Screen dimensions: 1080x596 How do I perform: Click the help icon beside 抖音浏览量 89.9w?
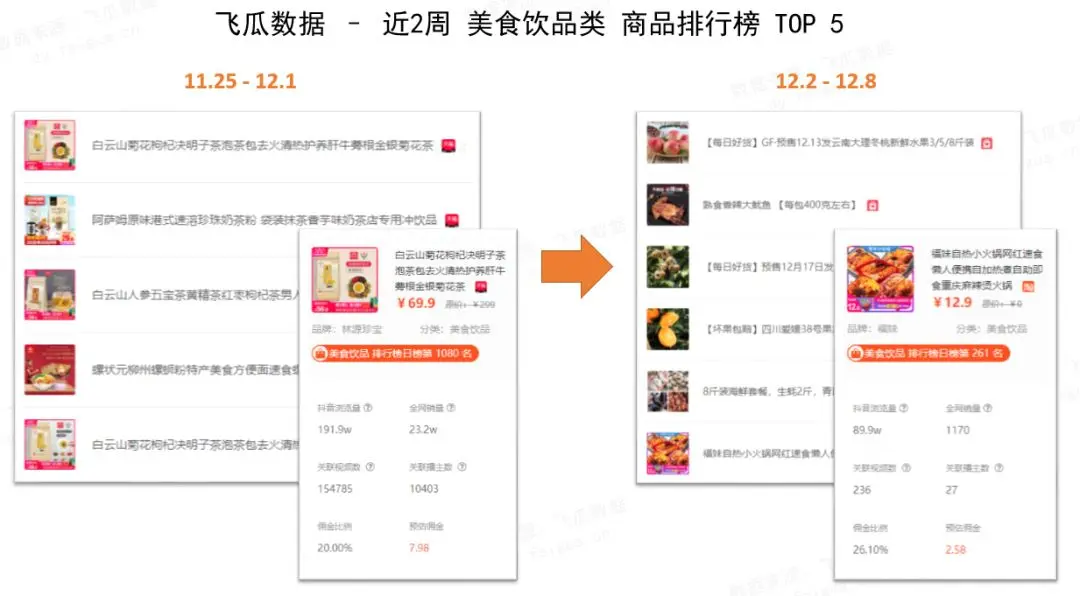tap(904, 409)
